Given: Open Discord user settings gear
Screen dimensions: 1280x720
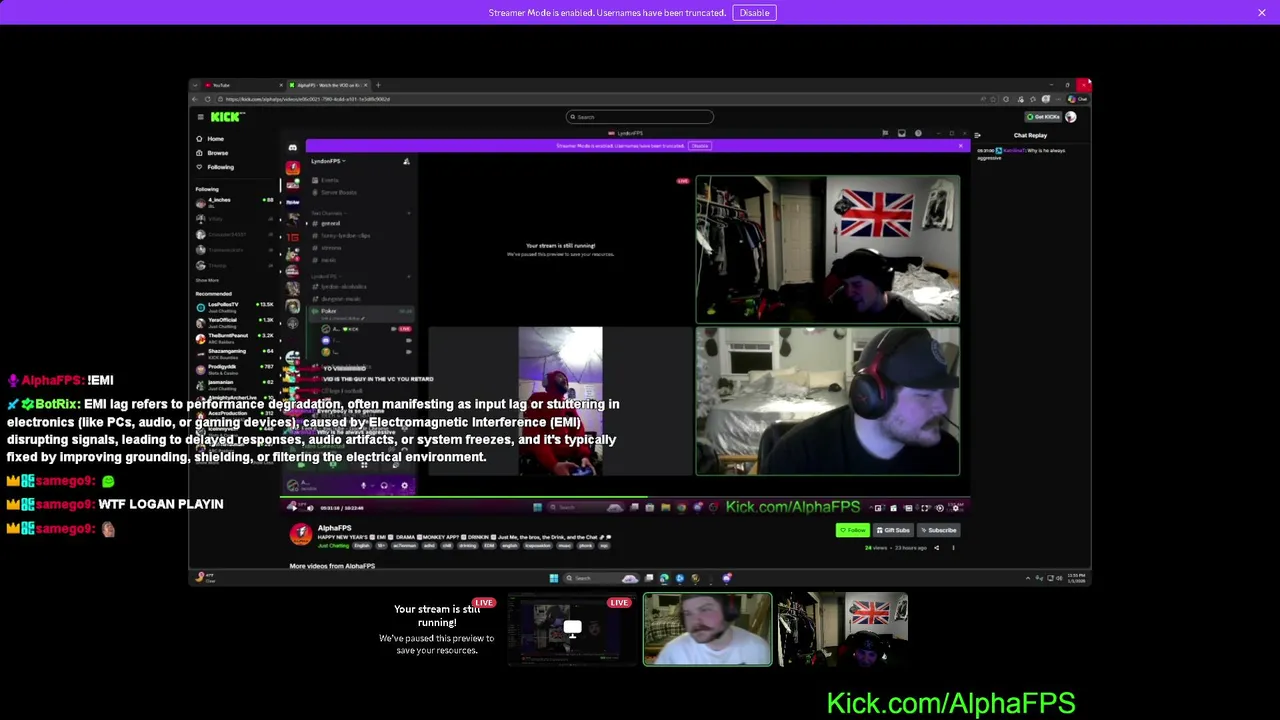Looking at the screenshot, I should click(404, 486).
